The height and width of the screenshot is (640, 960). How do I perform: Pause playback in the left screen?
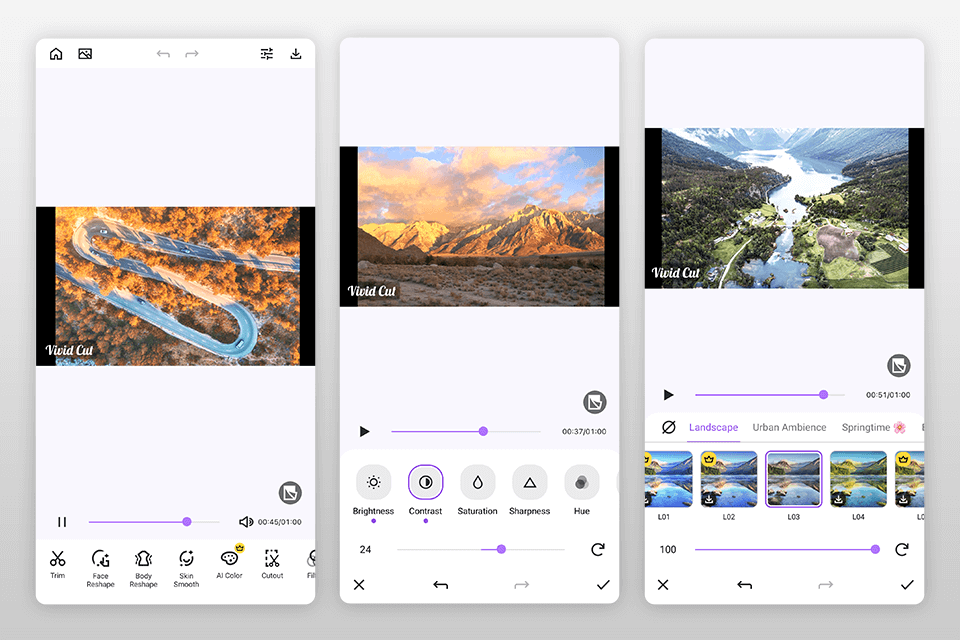tap(62, 522)
